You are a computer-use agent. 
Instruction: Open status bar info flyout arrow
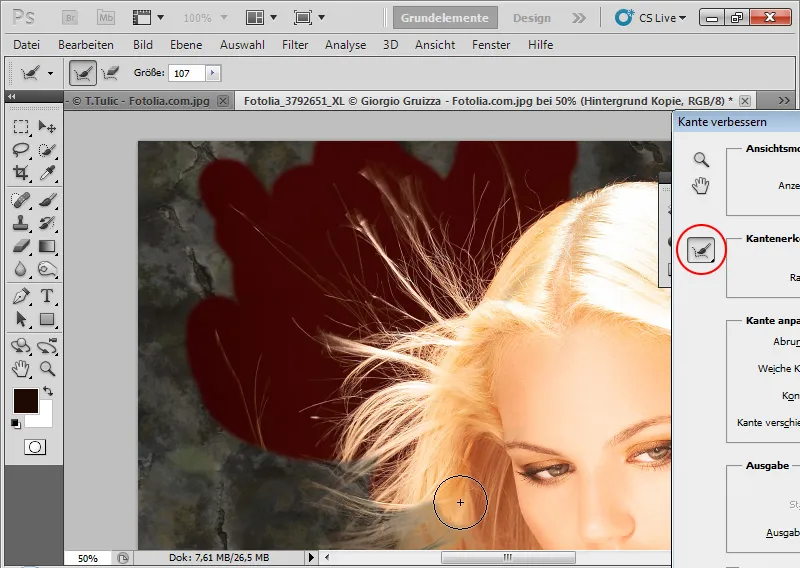(x=311, y=557)
